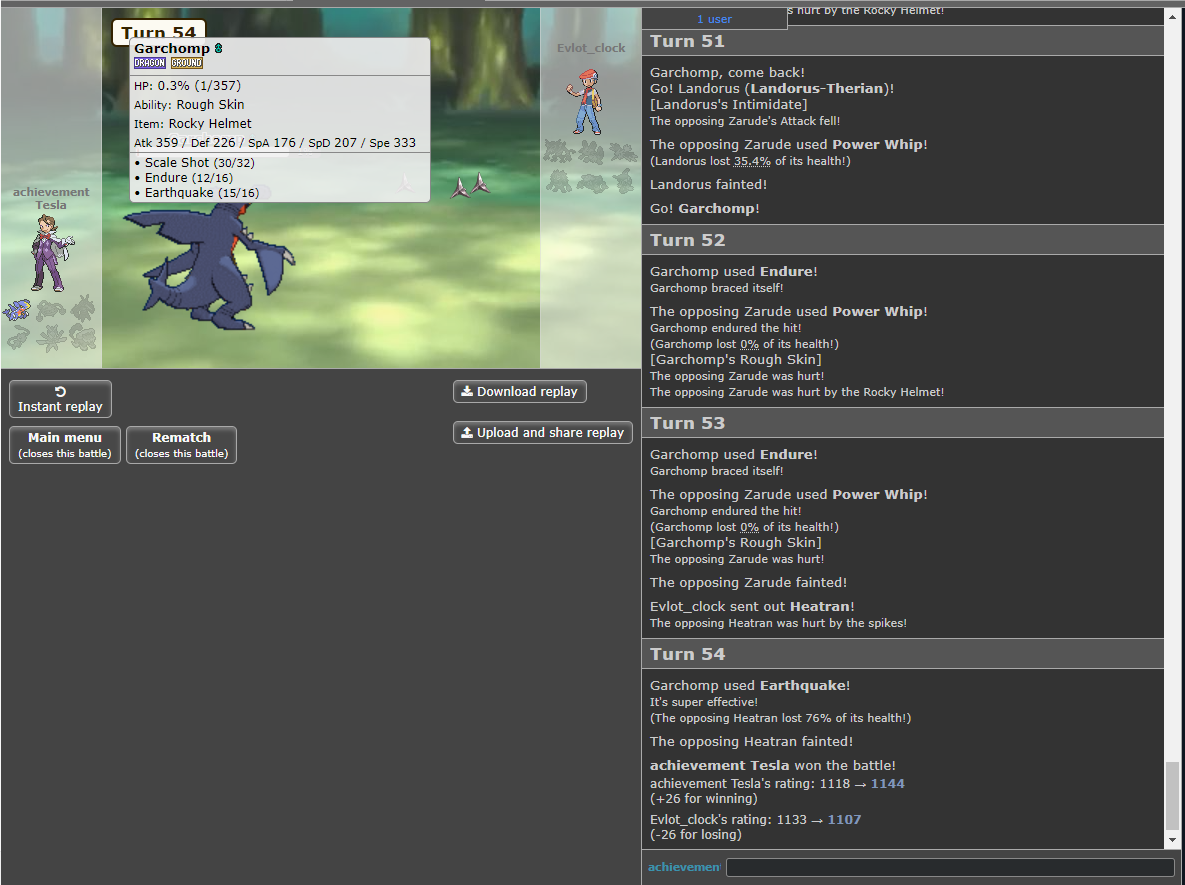
Task: Click Evlot_clock's trainer avatar
Action: click(x=586, y=101)
